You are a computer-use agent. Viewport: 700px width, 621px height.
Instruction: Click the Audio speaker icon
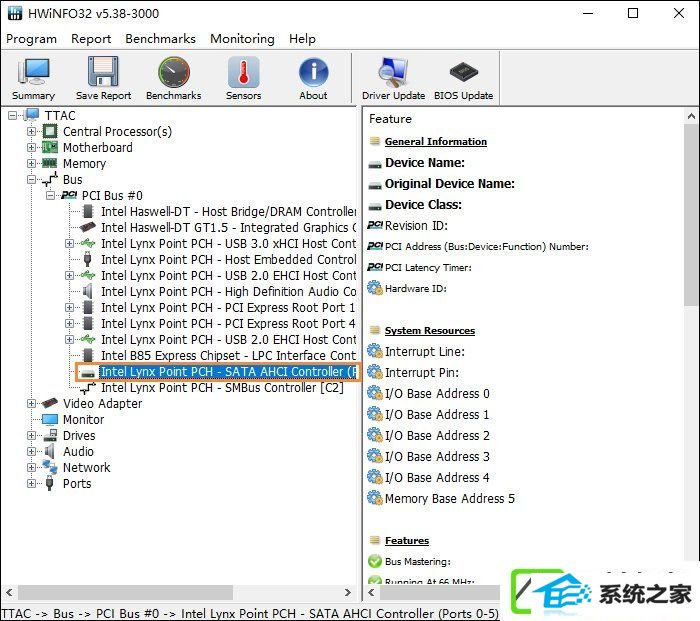[50, 451]
